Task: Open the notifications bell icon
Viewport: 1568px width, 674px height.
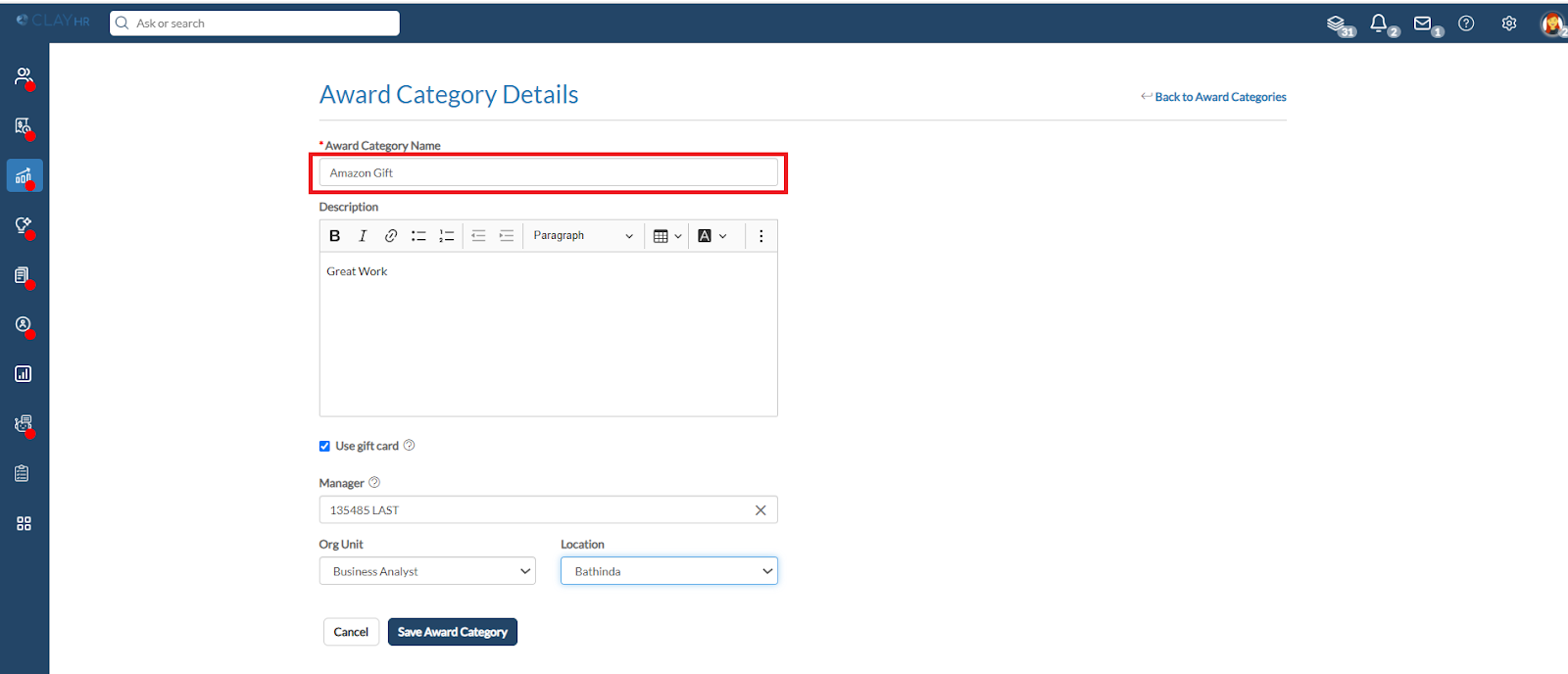Action: pyautogui.click(x=1380, y=24)
